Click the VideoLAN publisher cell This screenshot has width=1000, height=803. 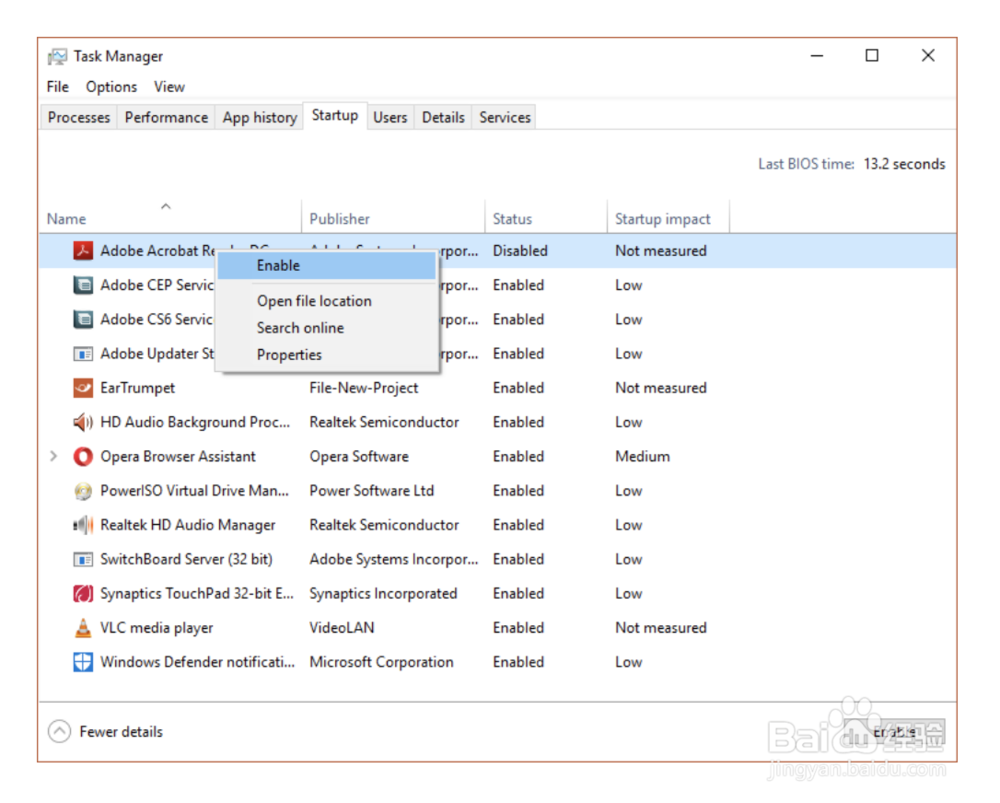[342, 628]
